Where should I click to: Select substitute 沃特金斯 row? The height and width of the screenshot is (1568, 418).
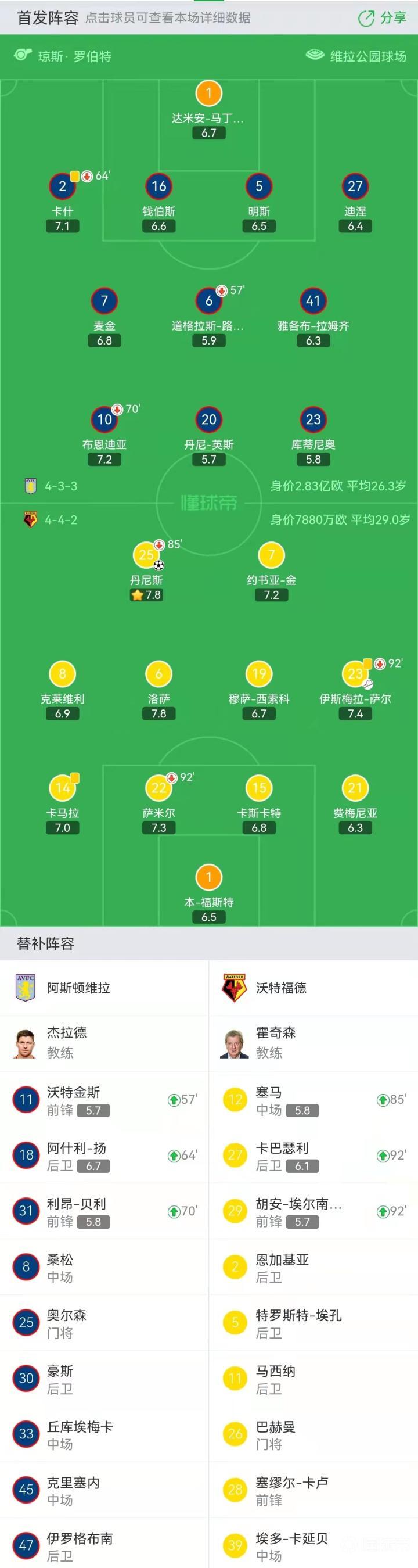pyautogui.click(x=104, y=1100)
